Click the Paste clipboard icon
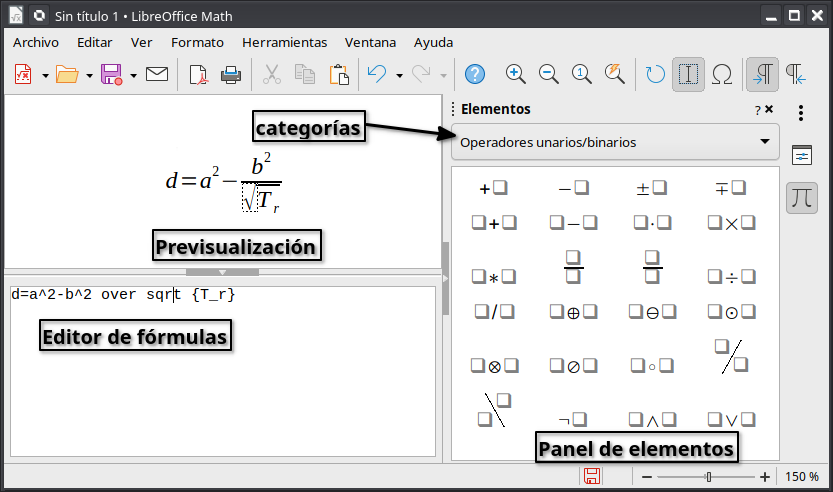 (339, 74)
